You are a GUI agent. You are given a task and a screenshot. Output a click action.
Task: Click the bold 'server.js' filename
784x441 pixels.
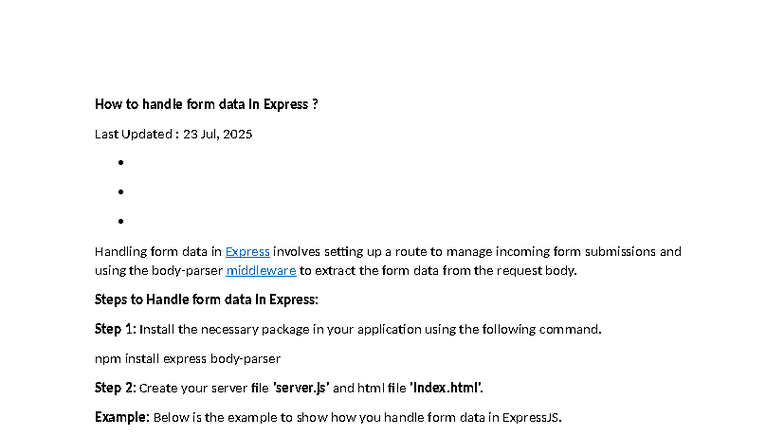tap(301, 388)
